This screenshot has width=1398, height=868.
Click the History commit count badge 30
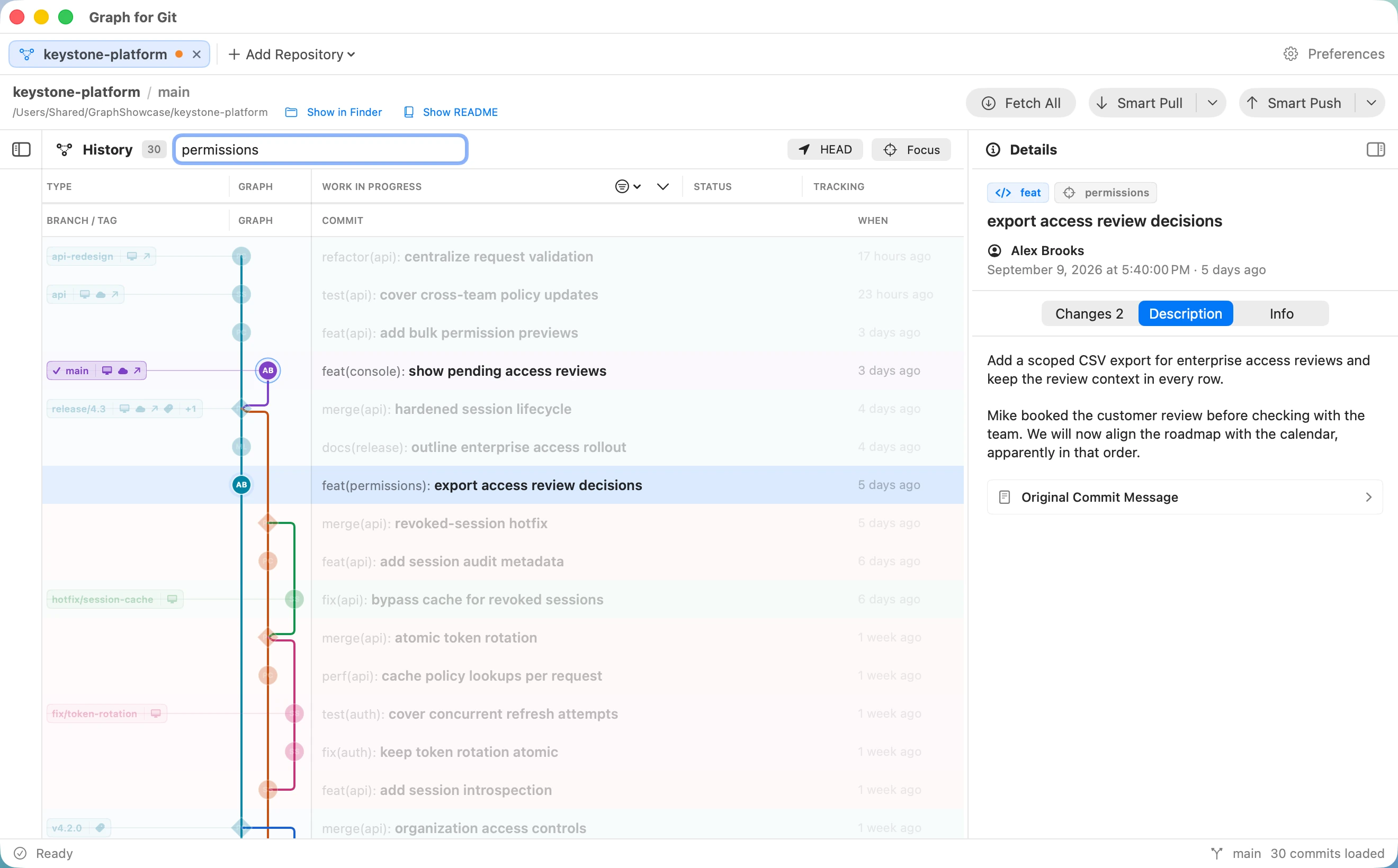(x=154, y=150)
